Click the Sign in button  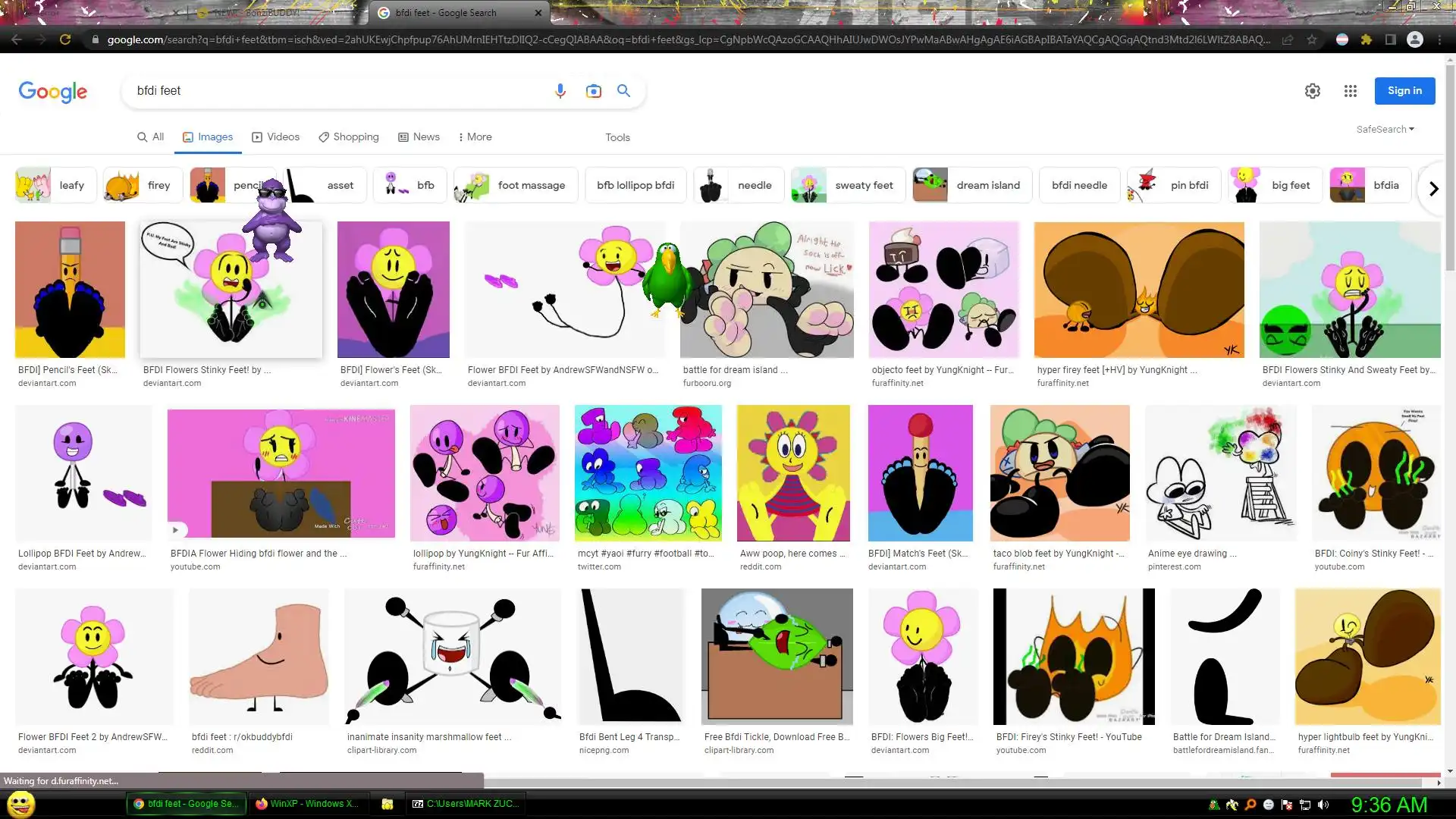click(1404, 91)
